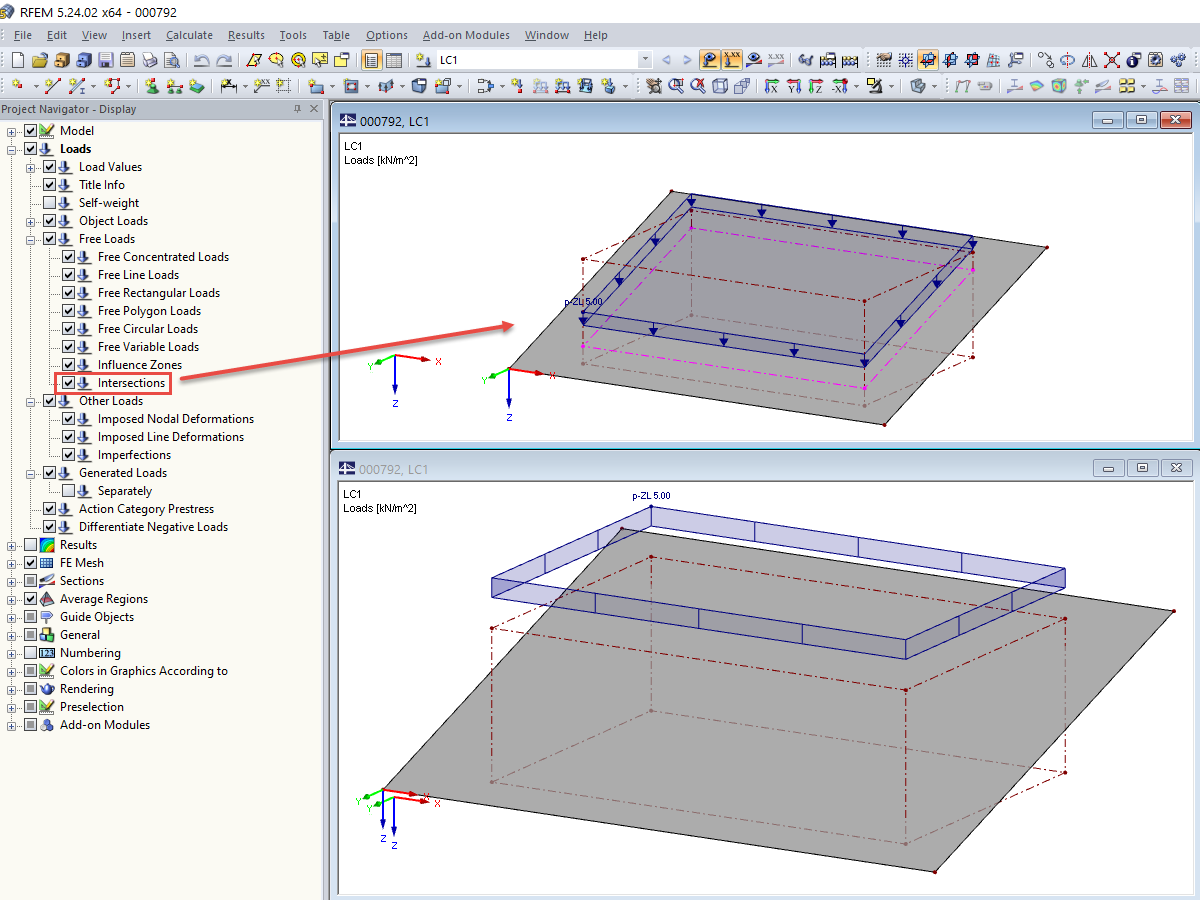
Task: Click the Dimension tool icon
Action: pos(228,86)
